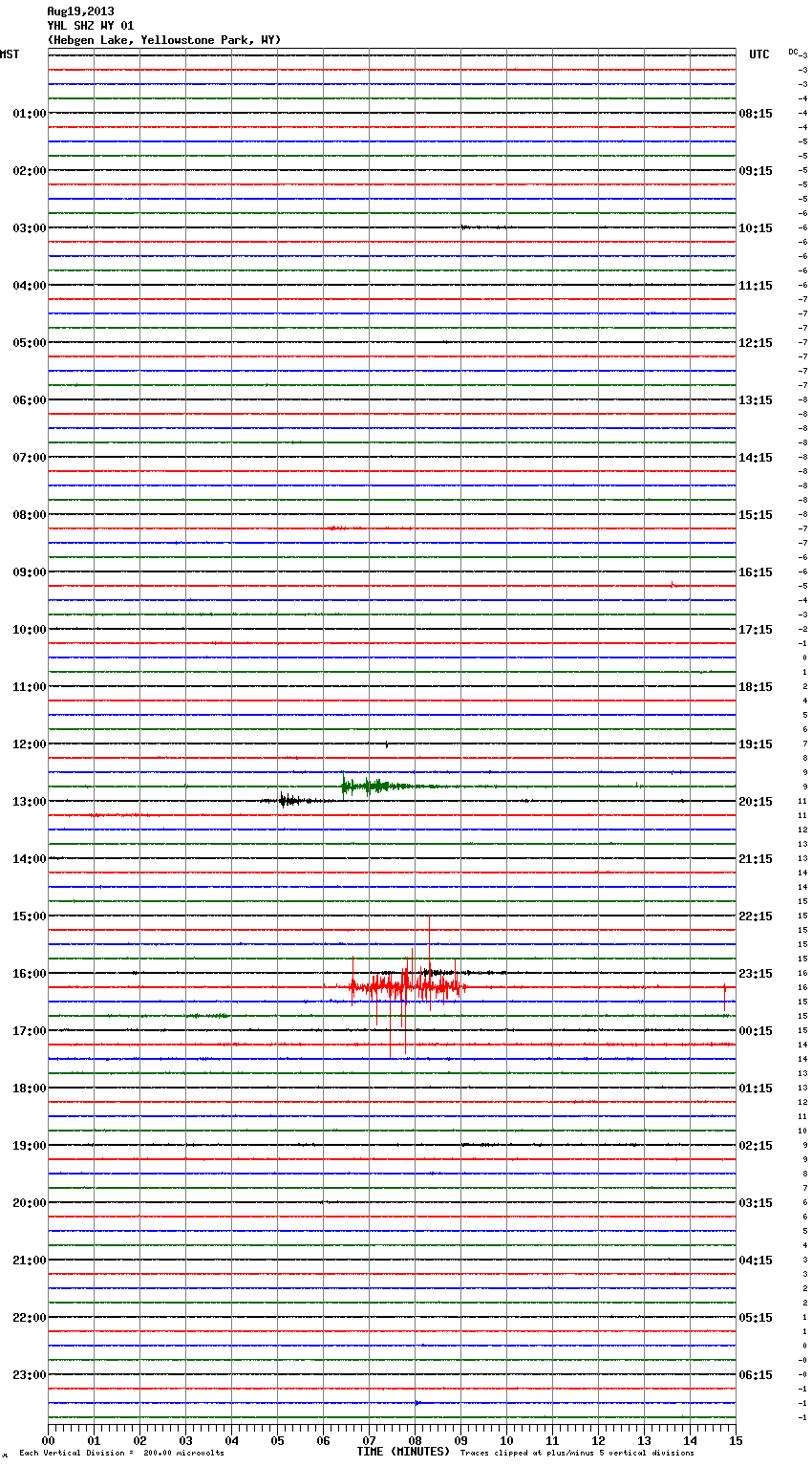
Task: Select the 16:00 MST hour label
Action: click(30, 974)
